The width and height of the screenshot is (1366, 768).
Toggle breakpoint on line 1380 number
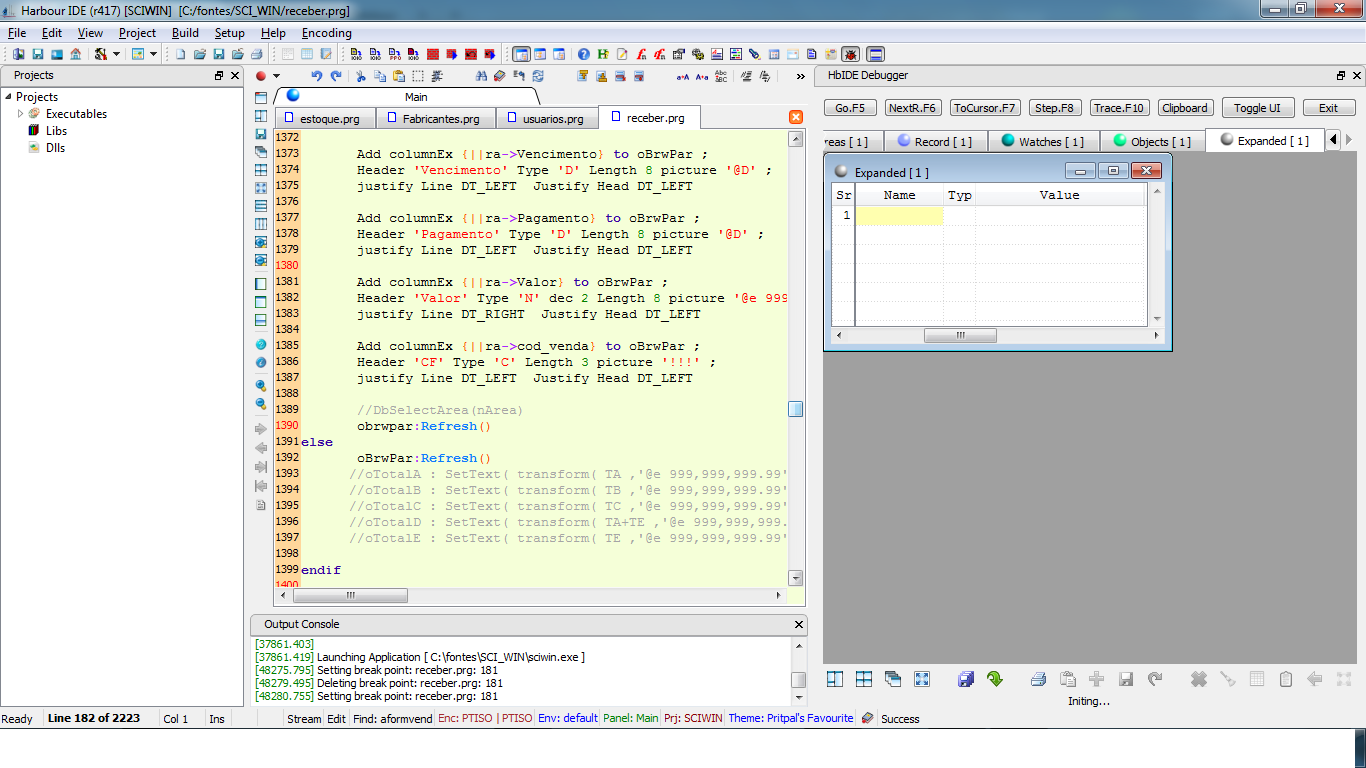coord(287,266)
